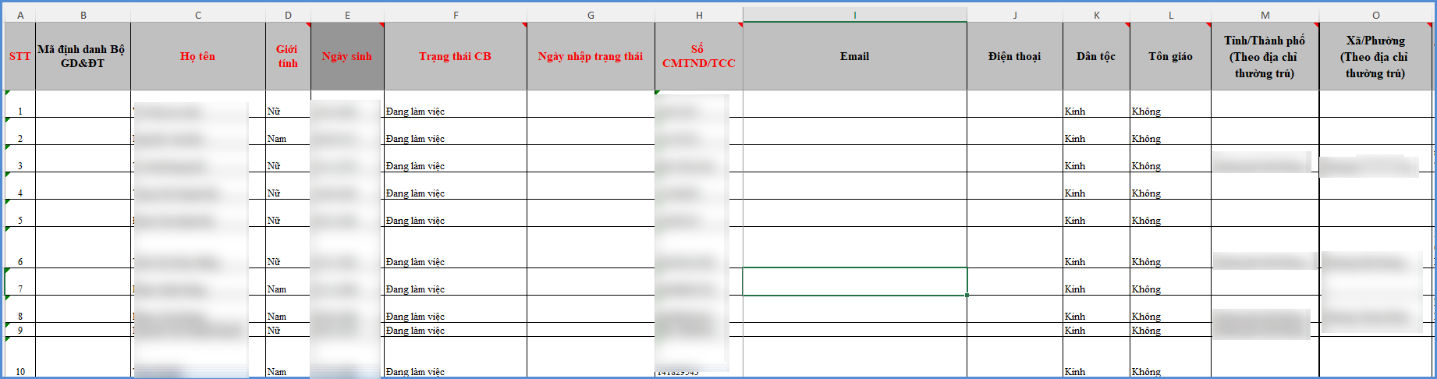
Task: Click STT cell with value 5
Action: click(20, 212)
